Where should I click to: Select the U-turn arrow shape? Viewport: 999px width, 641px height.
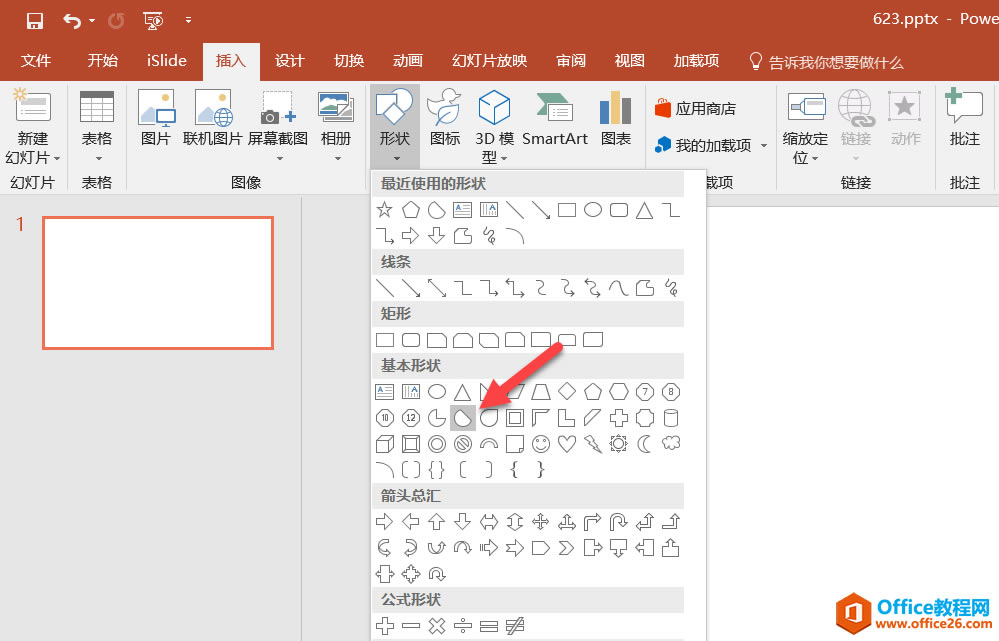pyautogui.click(x=619, y=522)
